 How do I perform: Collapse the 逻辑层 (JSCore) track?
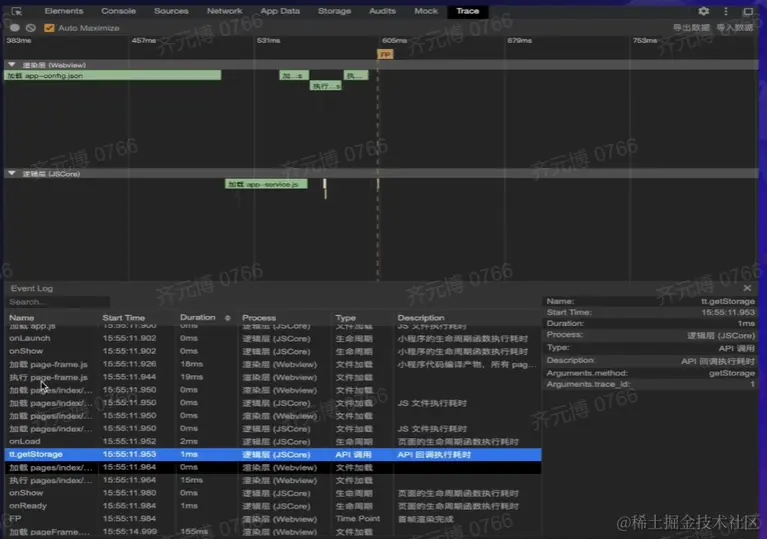tap(12, 173)
